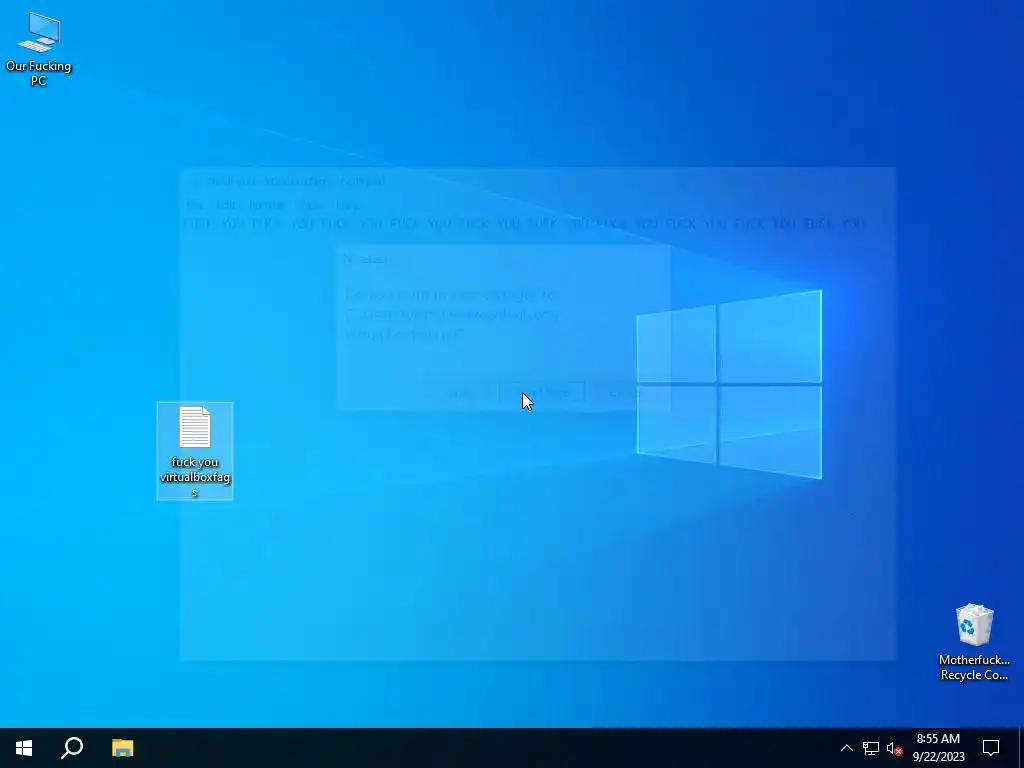
Task: Open the network status tray icon
Action: (x=871, y=748)
